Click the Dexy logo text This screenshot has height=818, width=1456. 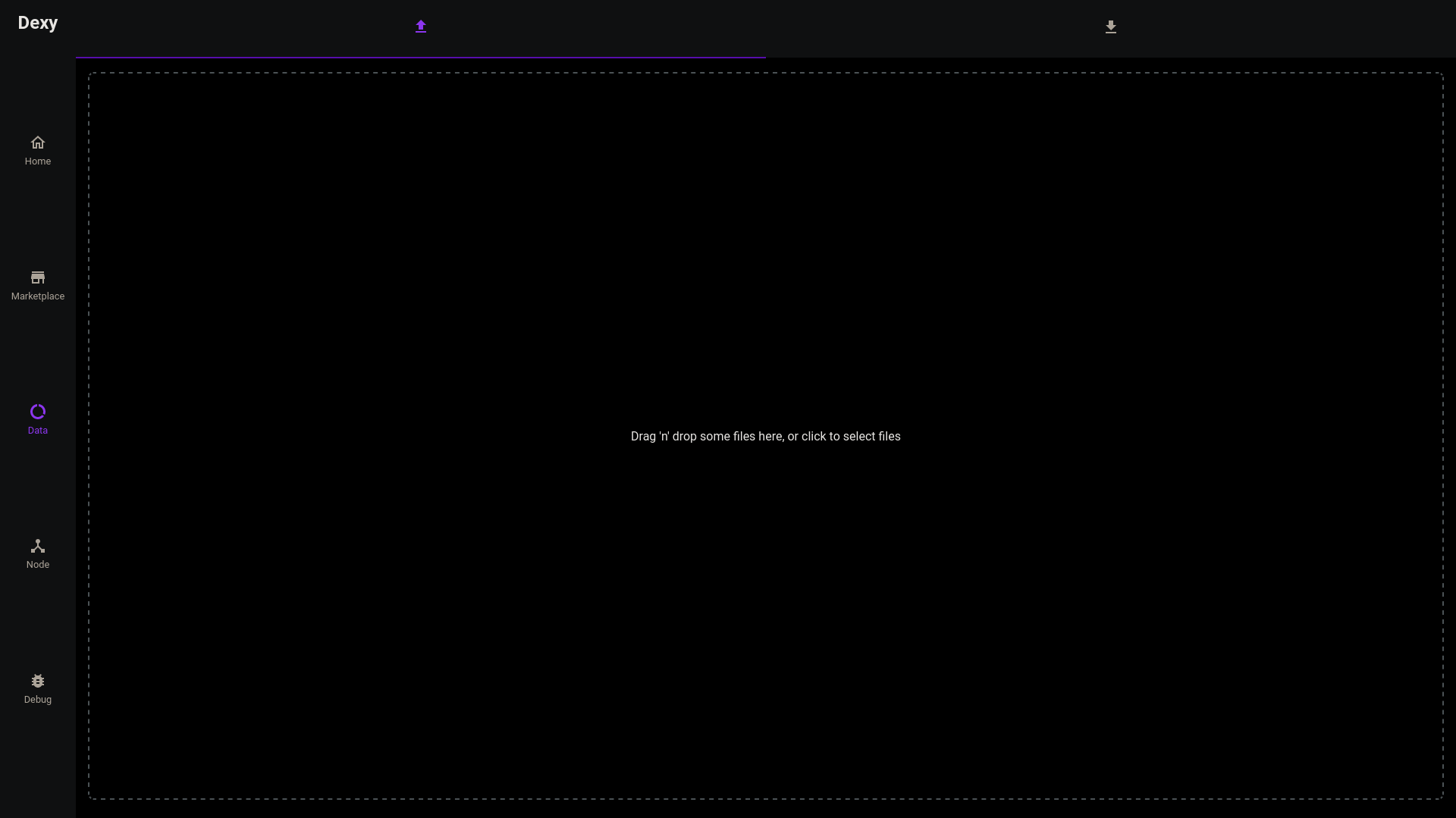[37, 23]
